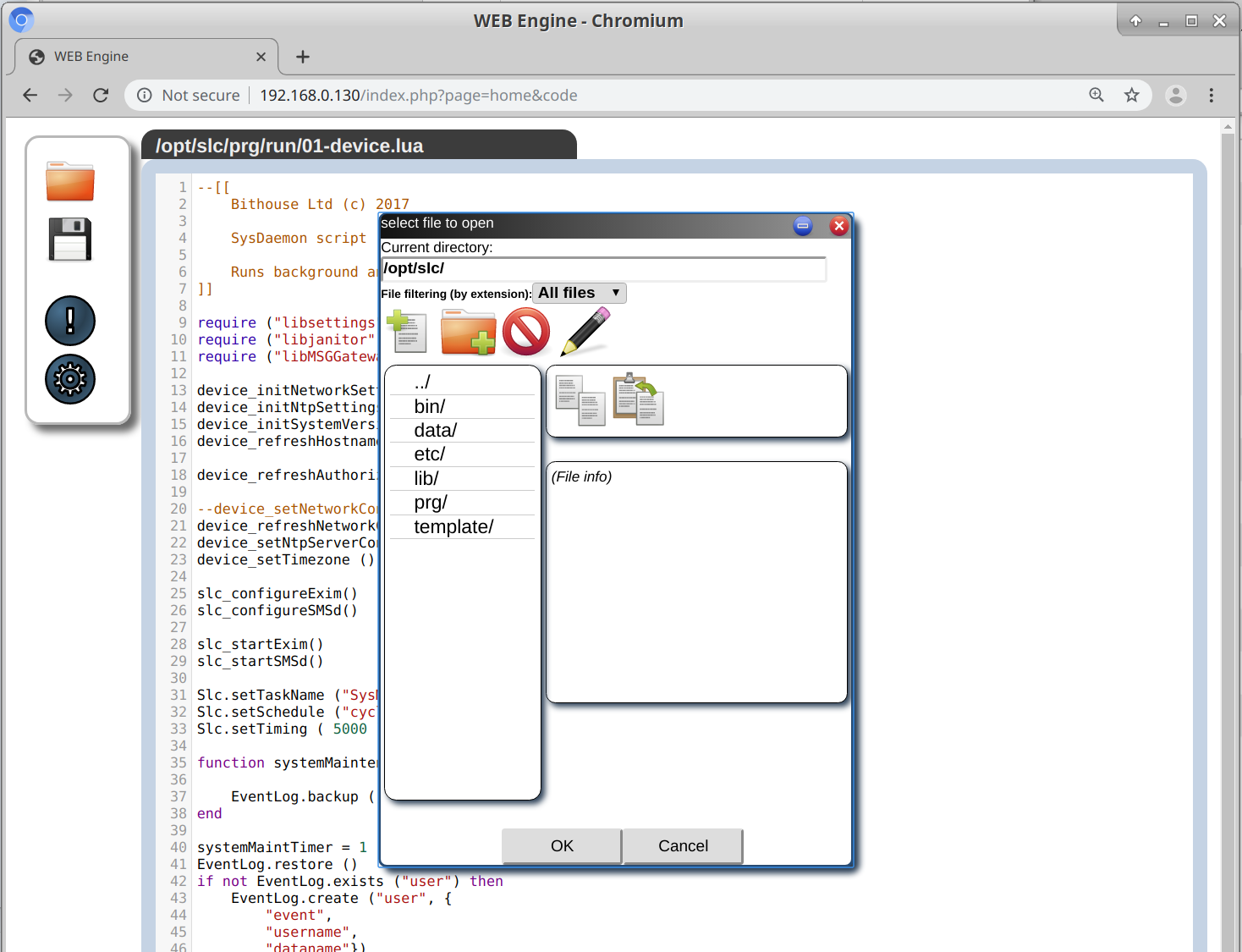Select the WEB Engine tab
This screenshot has height=952, width=1242.
[x=146, y=57]
